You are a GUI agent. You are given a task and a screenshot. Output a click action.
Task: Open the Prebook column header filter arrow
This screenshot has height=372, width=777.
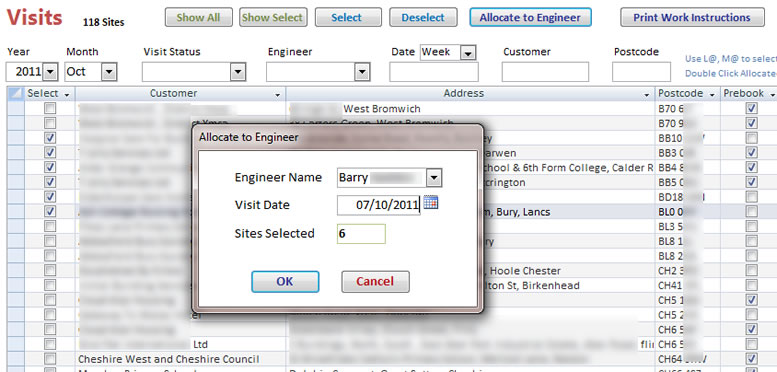772,94
